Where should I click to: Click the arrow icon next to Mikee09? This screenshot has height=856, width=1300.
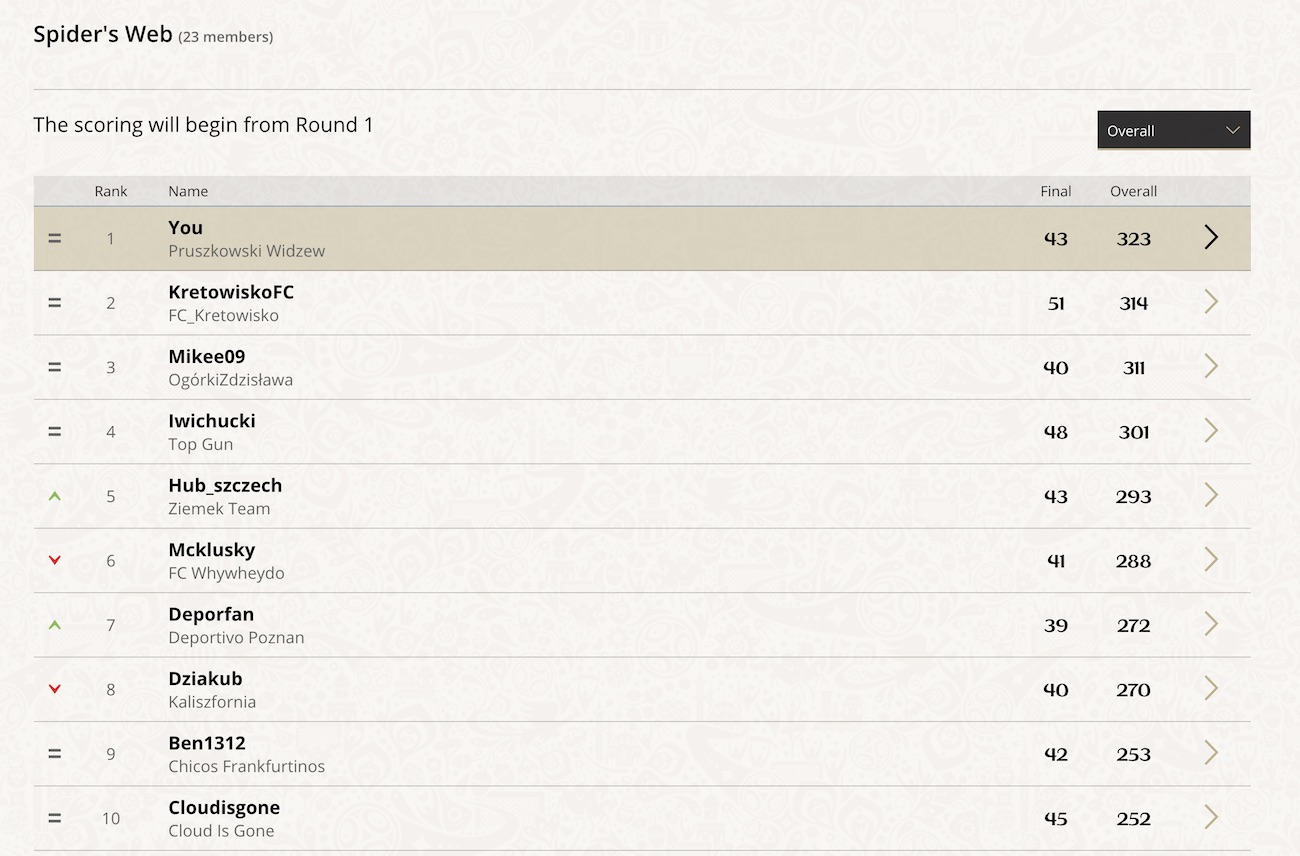tap(1211, 366)
